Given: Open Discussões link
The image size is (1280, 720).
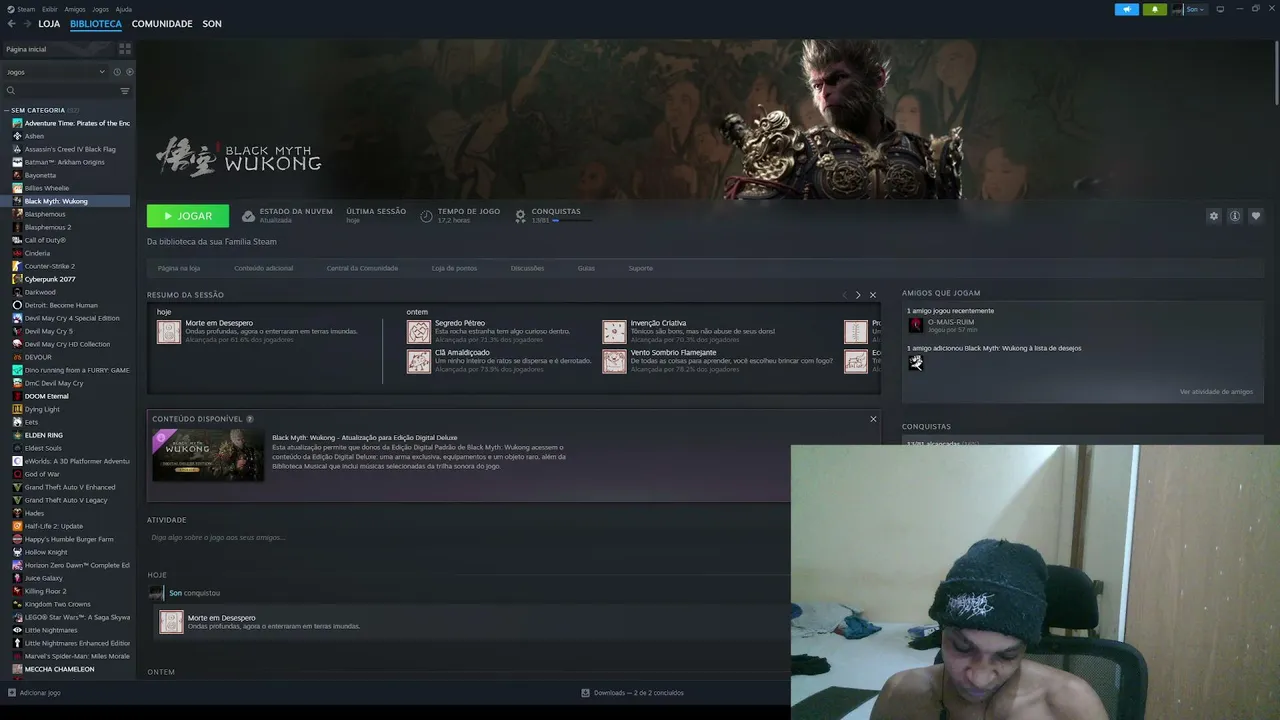Looking at the screenshot, I should coord(527,268).
